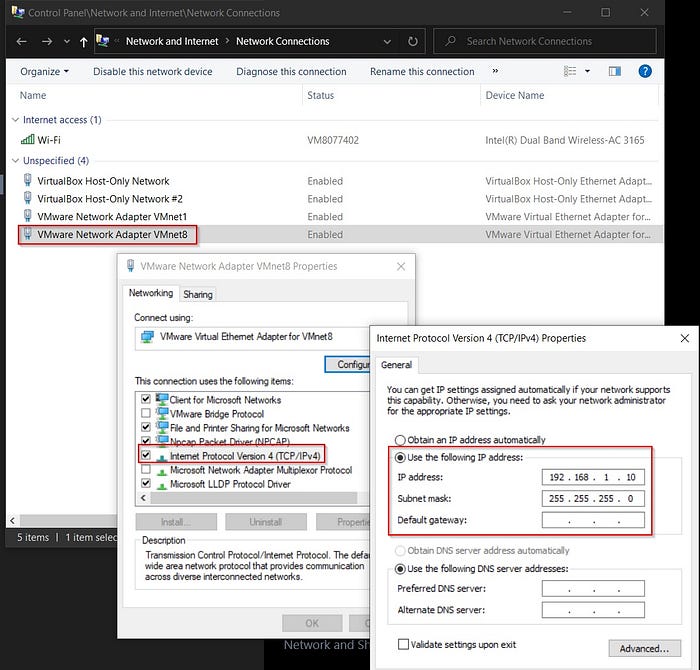This screenshot has width=700, height=670.
Task: Check Validate settings upon exit
Action: [404, 645]
